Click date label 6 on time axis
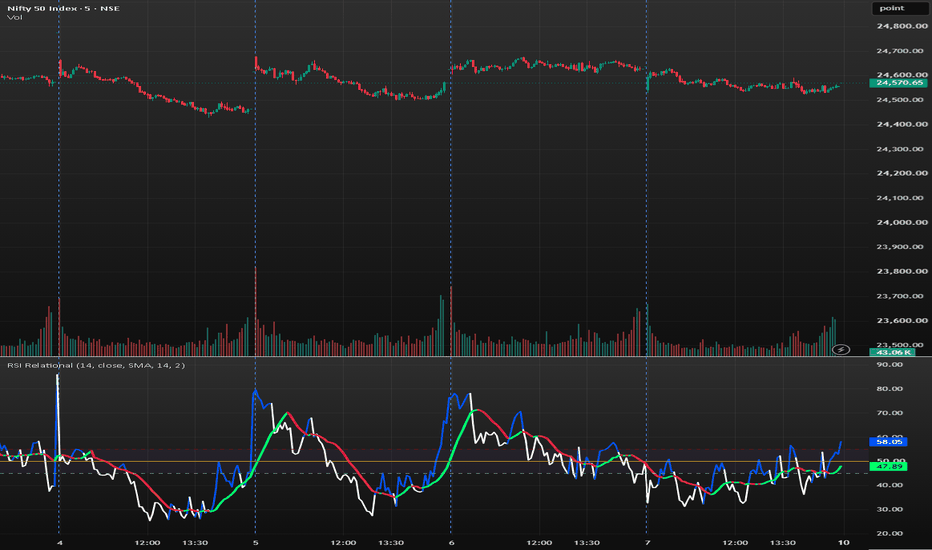 click(451, 543)
